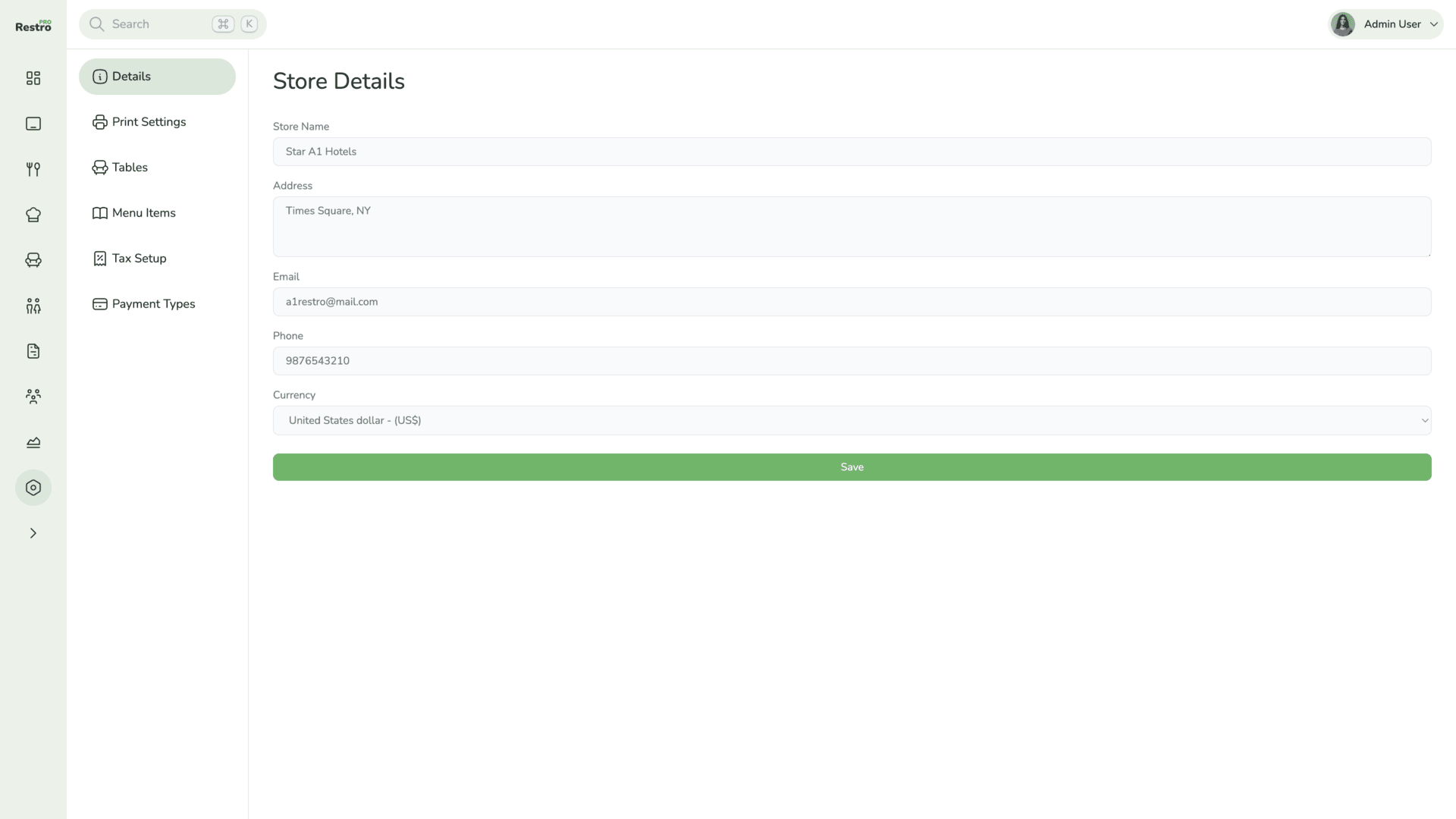
Task: Click the Restro PRO logo
Action: (x=33, y=26)
